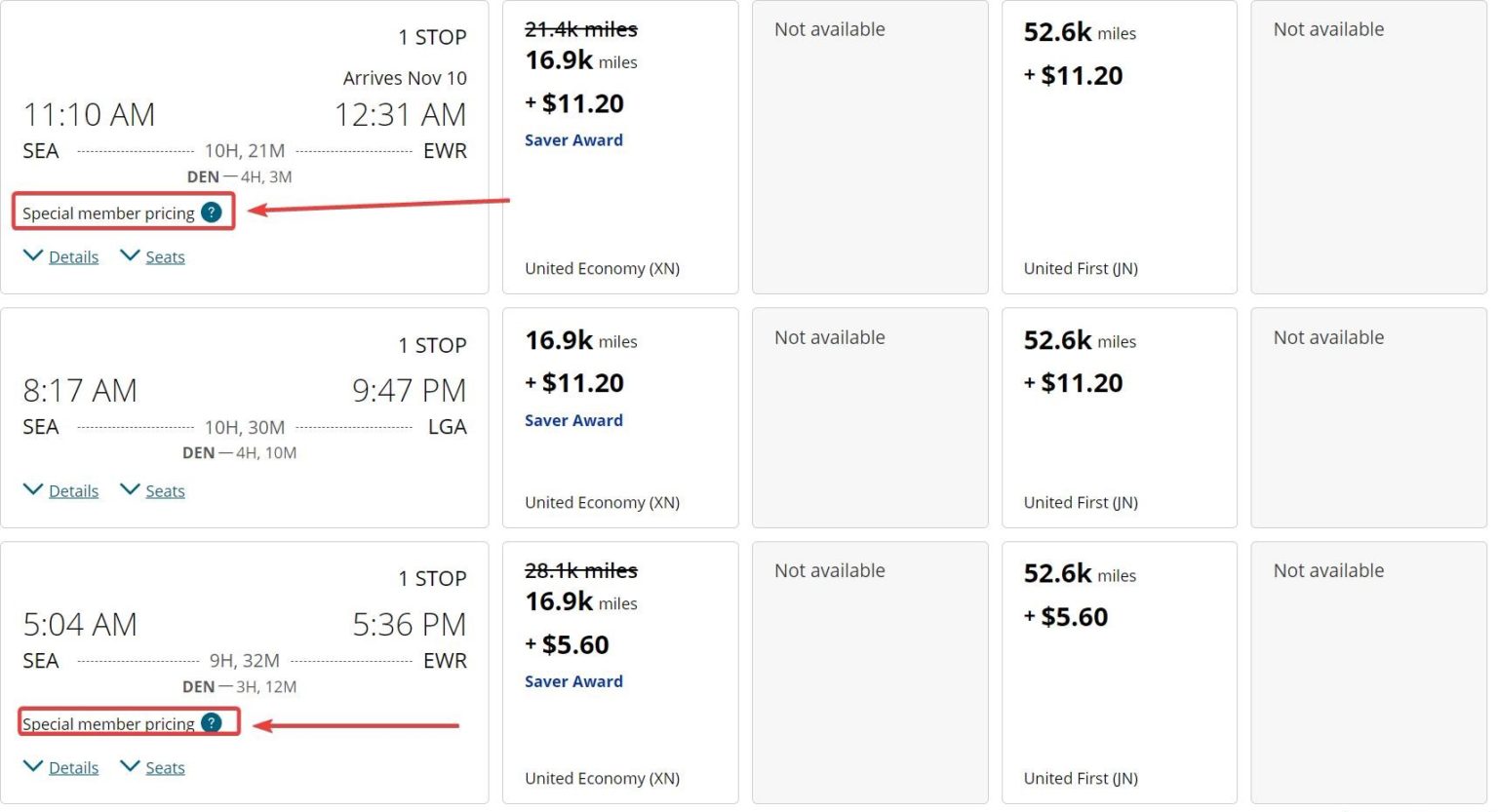Select the United First fare on the 8:17 AM flight
The width and height of the screenshot is (1498, 812).
[x=1119, y=417]
